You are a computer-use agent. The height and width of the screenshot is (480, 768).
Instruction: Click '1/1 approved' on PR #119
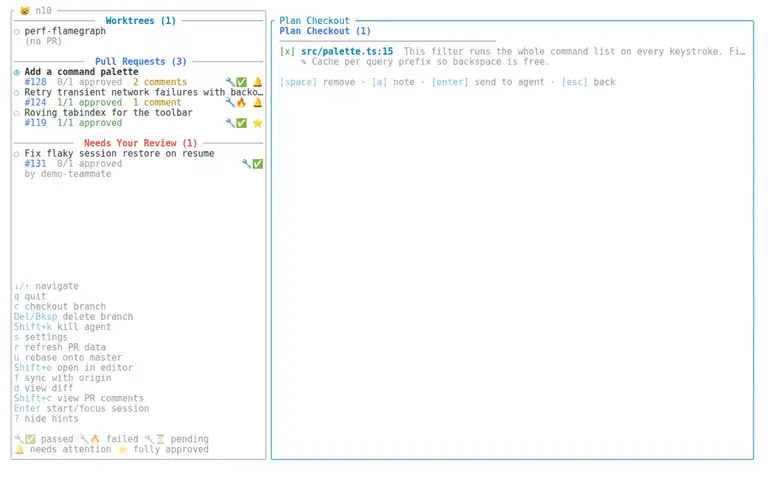tap(89, 123)
